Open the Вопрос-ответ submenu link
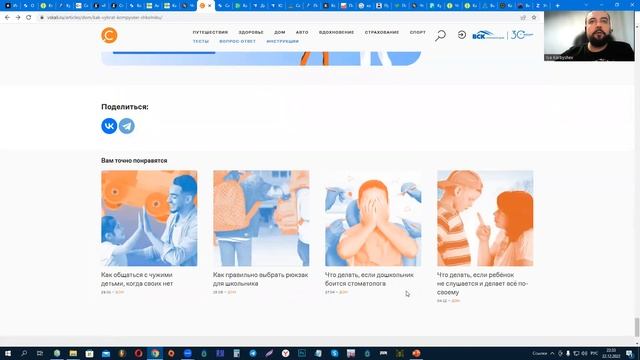The height and width of the screenshot is (360, 640). [x=237, y=41]
